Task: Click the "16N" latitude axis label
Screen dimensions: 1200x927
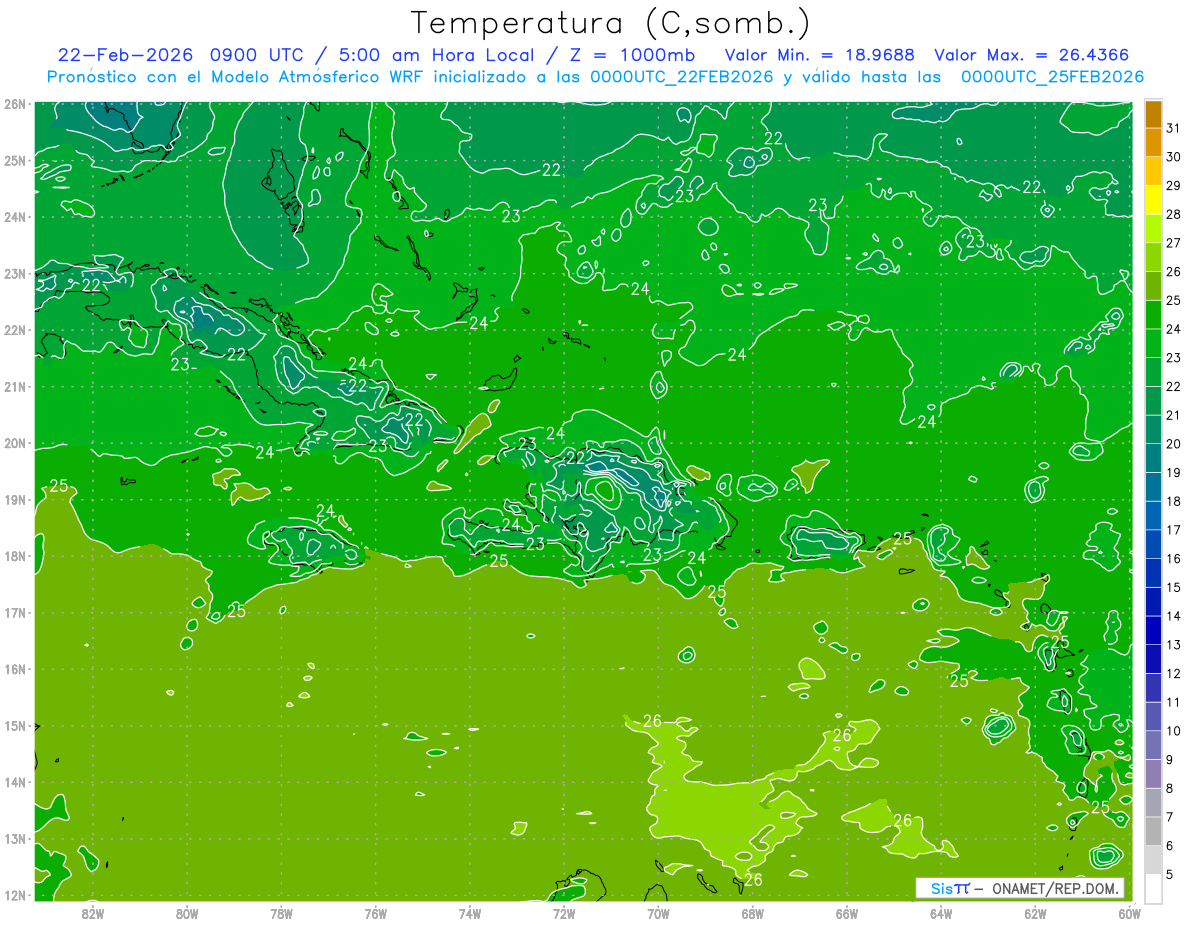Action: click(x=15, y=668)
